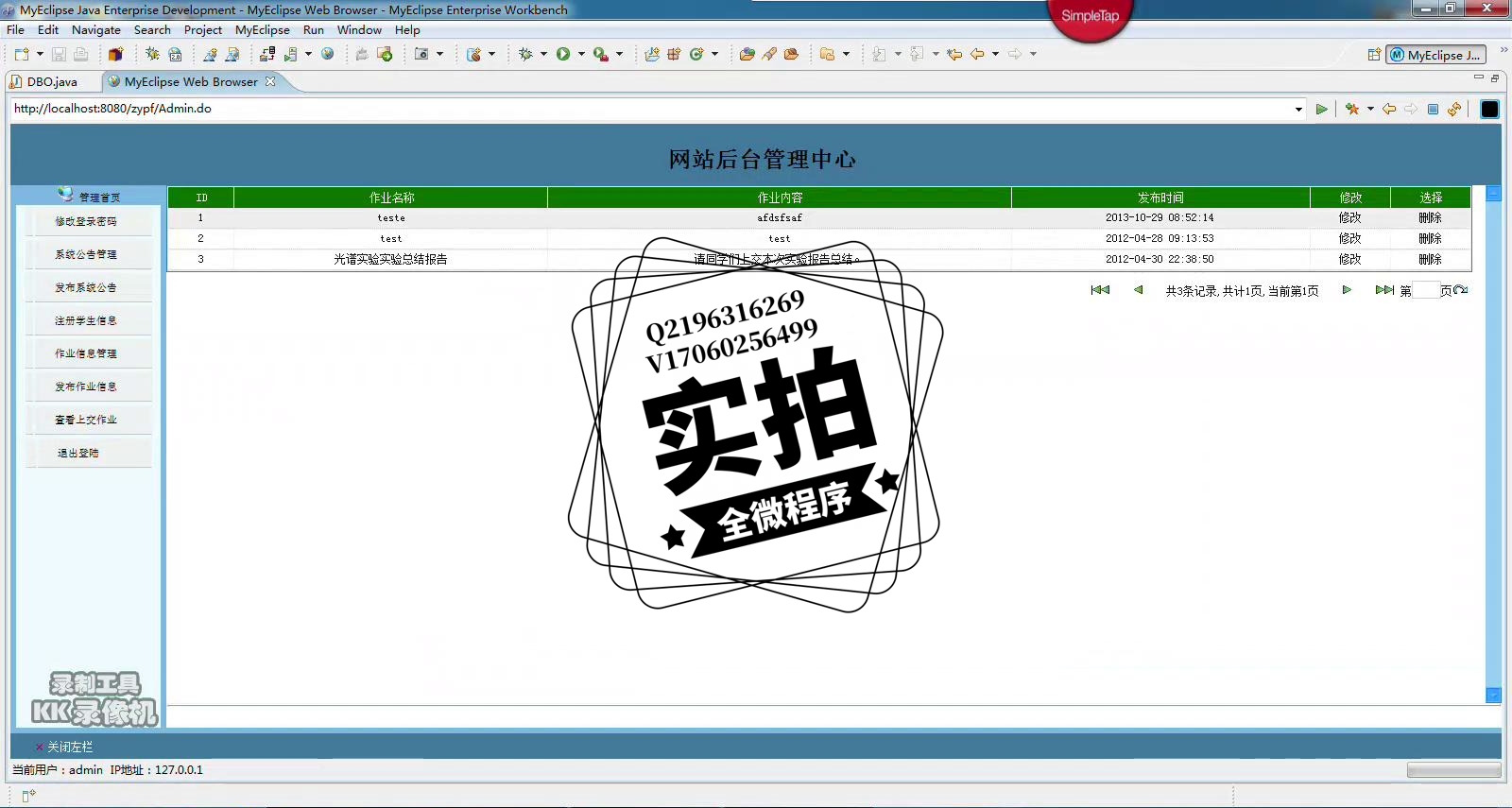Open the URL history dropdown arrow
The height and width of the screenshot is (808, 1512).
[x=1298, y=109]
